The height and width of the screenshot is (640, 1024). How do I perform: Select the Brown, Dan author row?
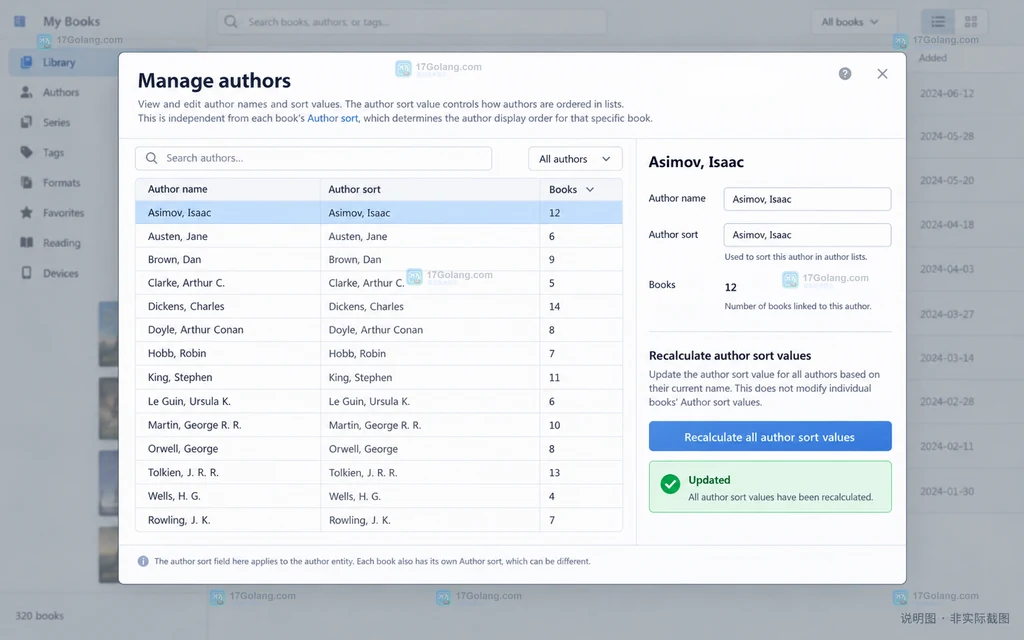[x=379, y=259]
